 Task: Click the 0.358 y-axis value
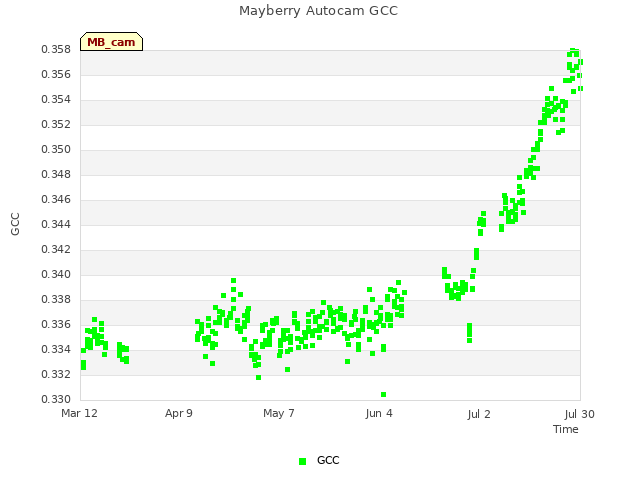[x=56, y=50]
